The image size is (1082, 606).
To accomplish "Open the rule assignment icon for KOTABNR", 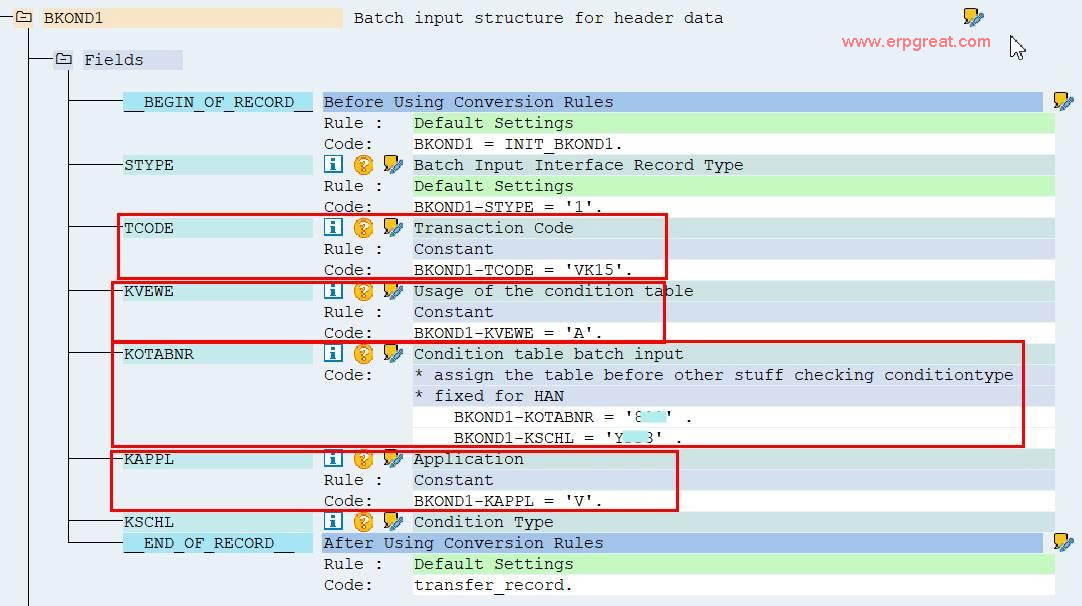I will coord(393,353).
